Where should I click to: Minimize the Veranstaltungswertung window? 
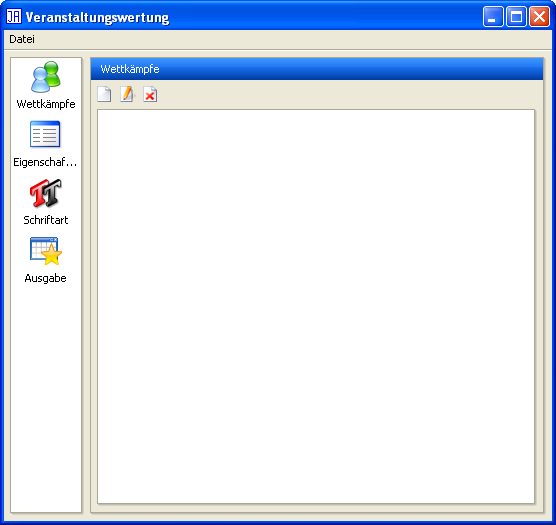pyautogui.click(x=493, y=17)
